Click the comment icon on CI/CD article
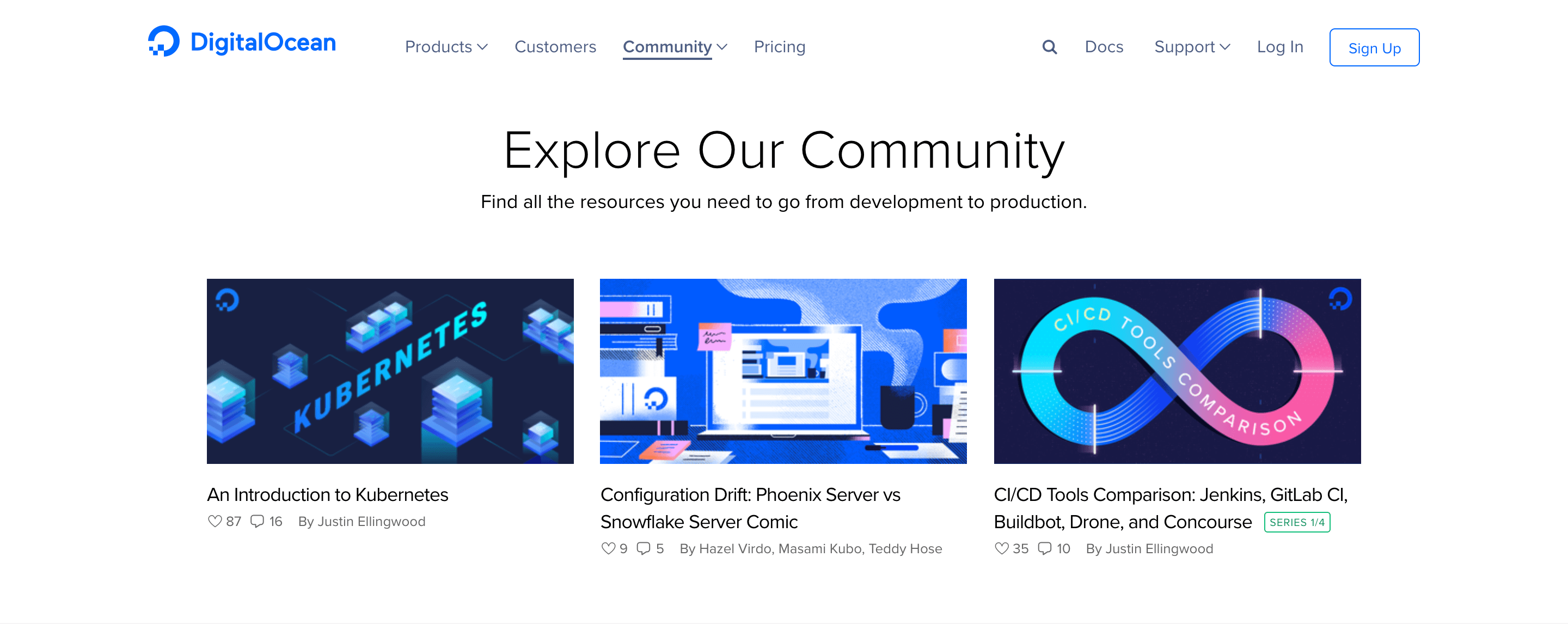Image resolution: width=1568 pixels, height=624 pixels. (1044, 549)
